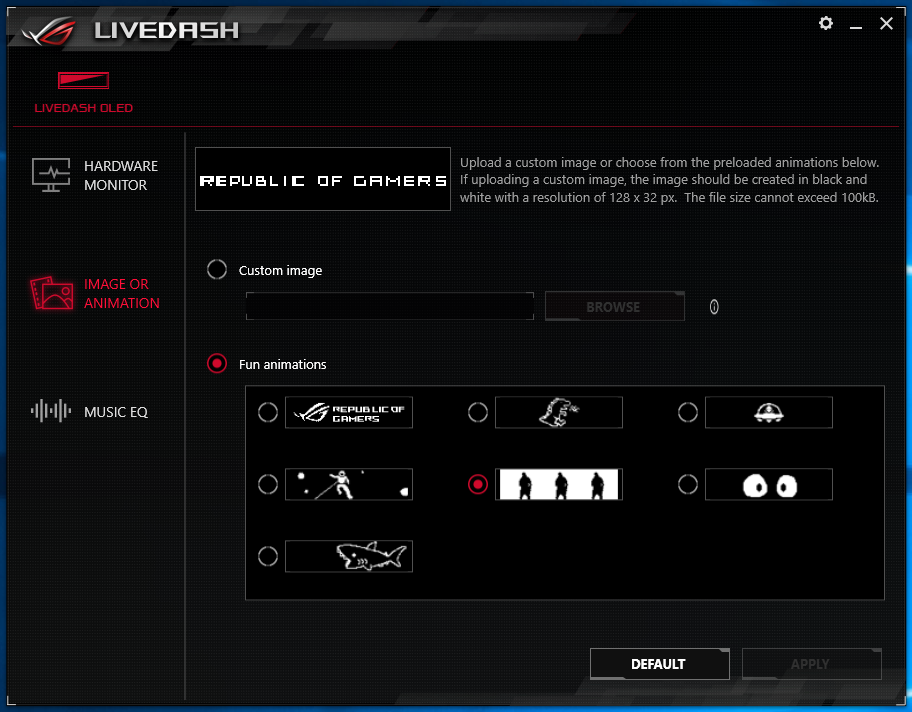Click the APPLY button

[812, 664]
